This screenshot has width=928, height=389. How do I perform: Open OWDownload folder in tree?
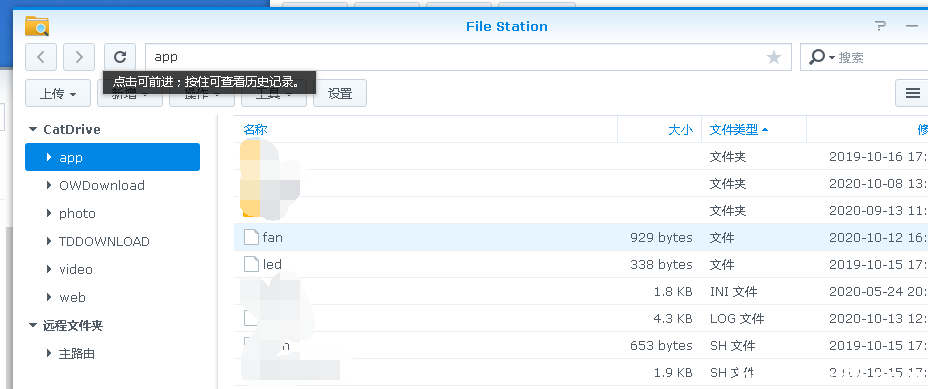click(102, 185)
